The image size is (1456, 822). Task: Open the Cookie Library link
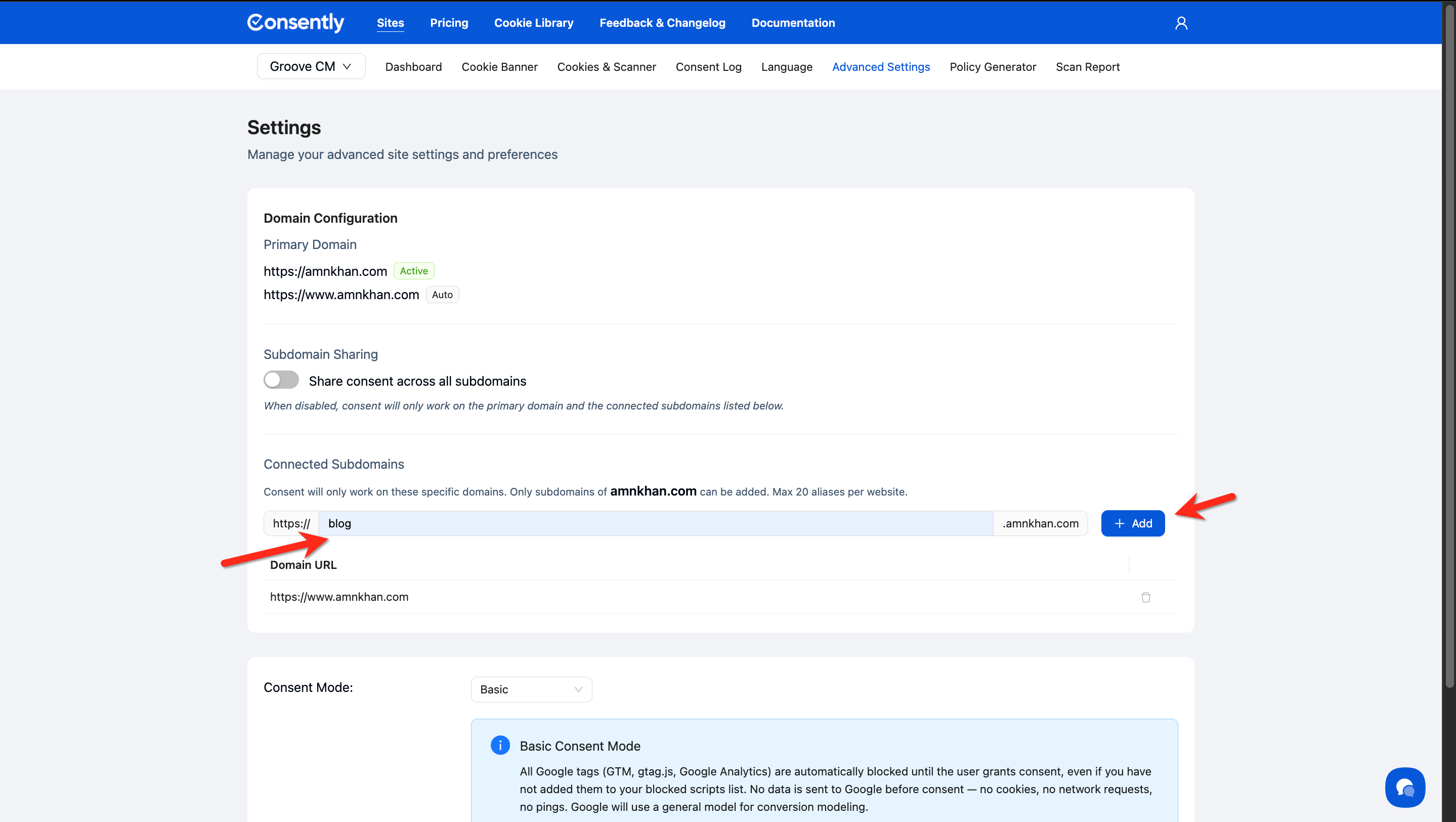pyautogui.click(x=533, y=23)
